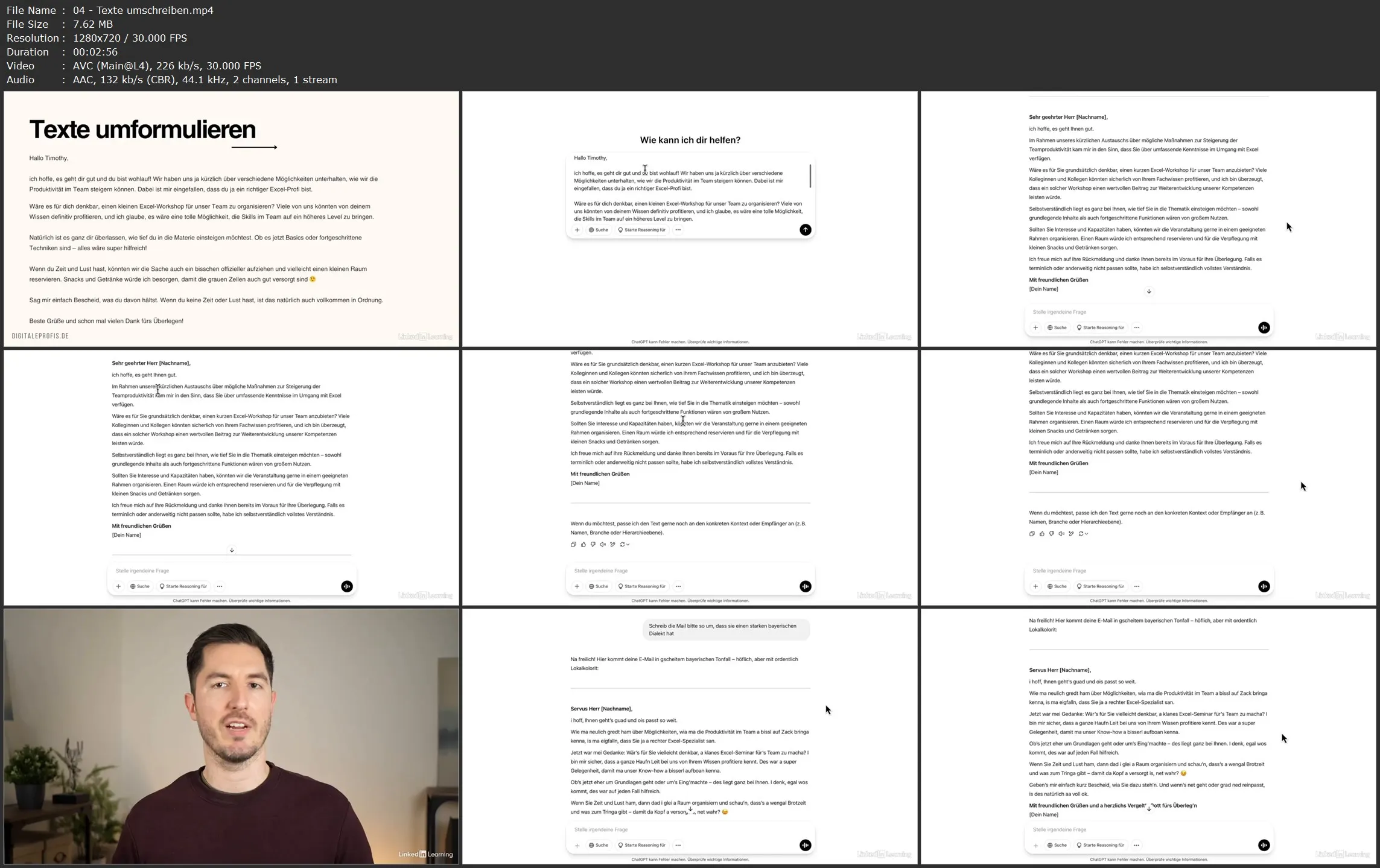Click scroll-down arrow in left-aligned 'Sehr geehrter Herr' frame
This screenshot has height=868, width=1380.
(232, 550)
